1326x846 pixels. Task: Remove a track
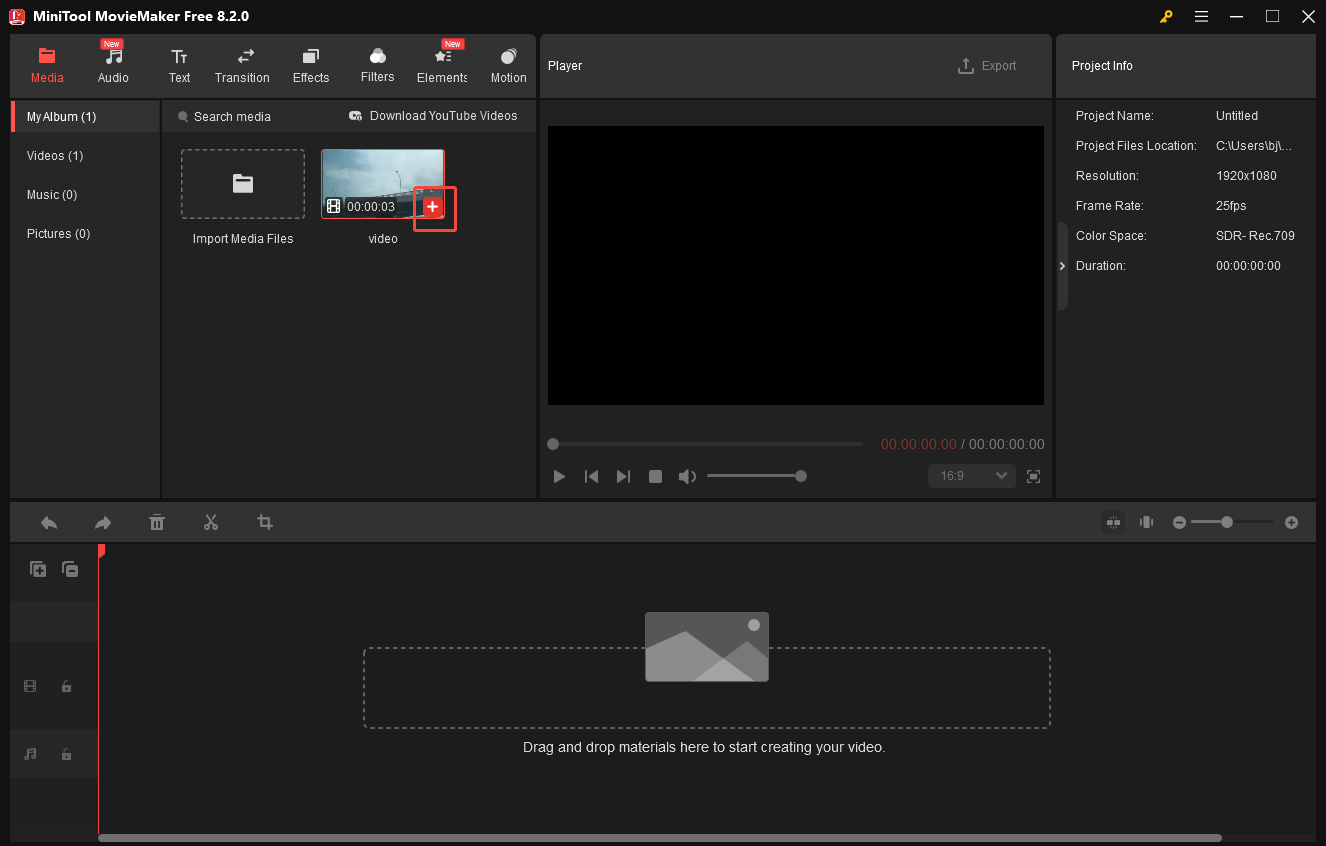tap(70, 569)
